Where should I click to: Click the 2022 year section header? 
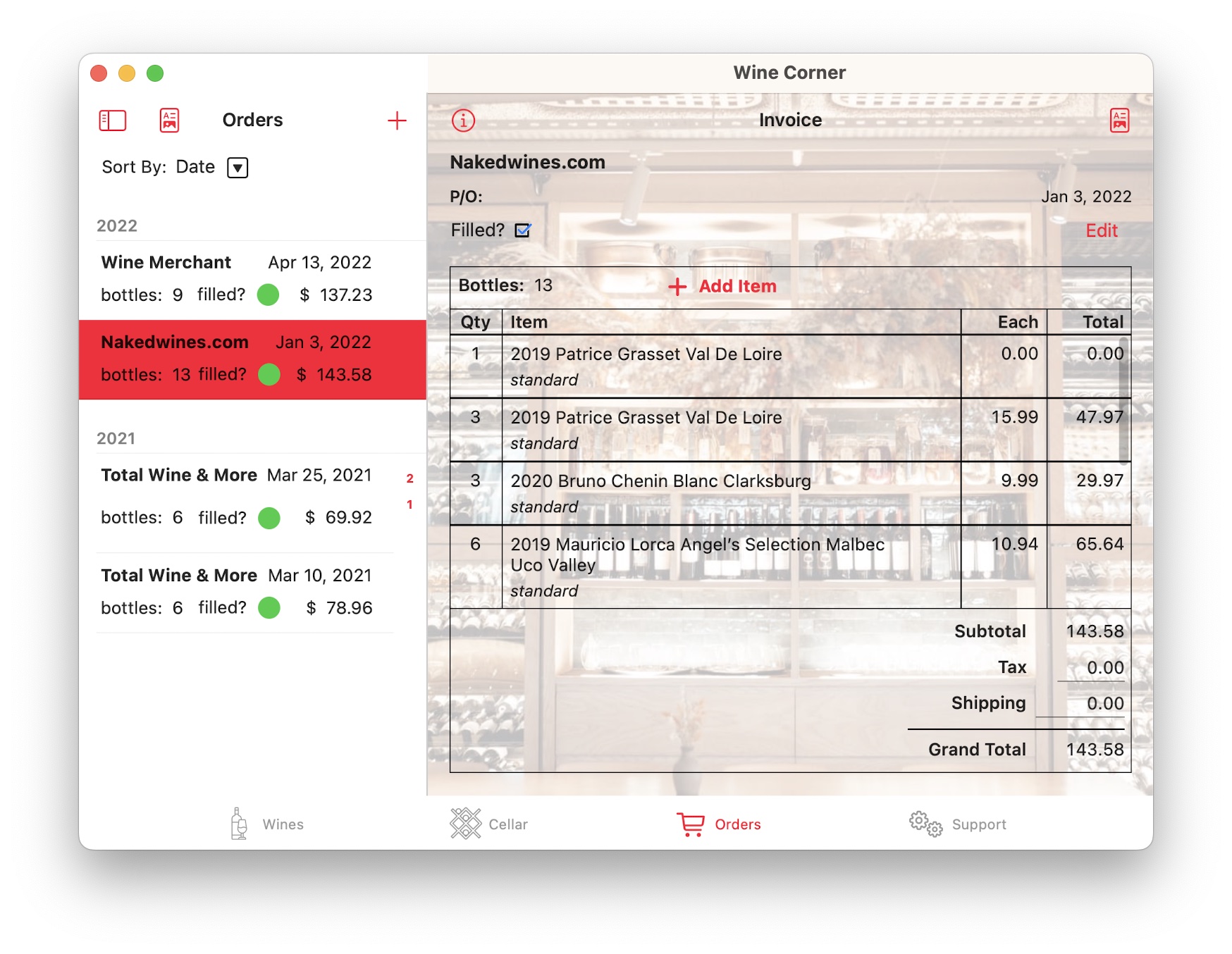(x=117, y=226)
